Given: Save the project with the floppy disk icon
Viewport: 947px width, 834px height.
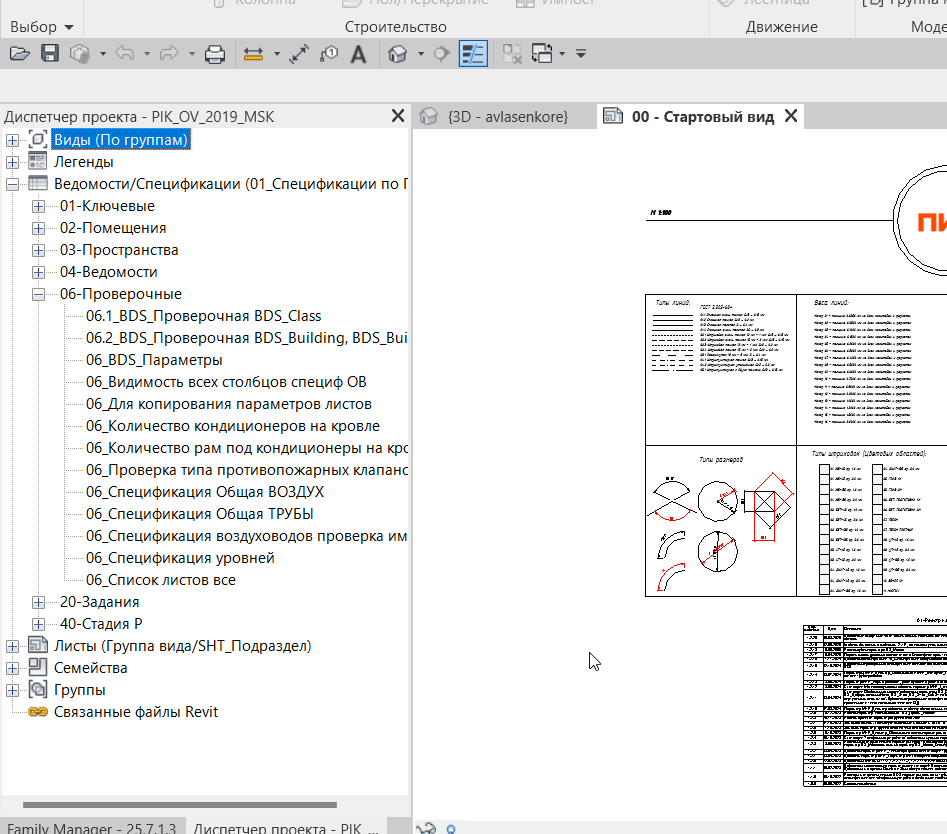Looking at the screenshot, I should (x=50, y=54).
